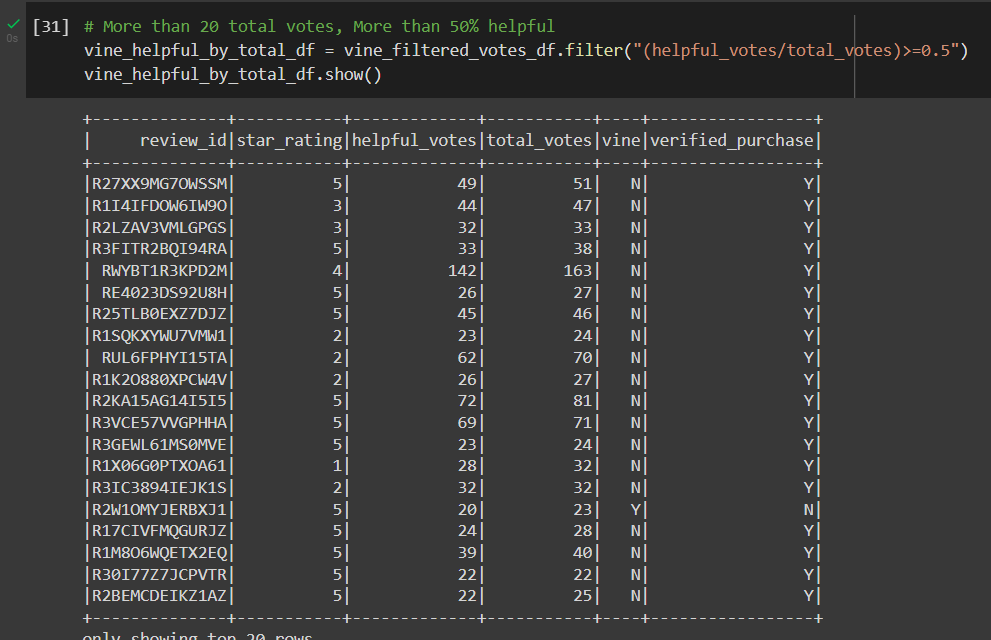991x640 pixels.
Task: Click the total_votes column header
Action: 540,140
